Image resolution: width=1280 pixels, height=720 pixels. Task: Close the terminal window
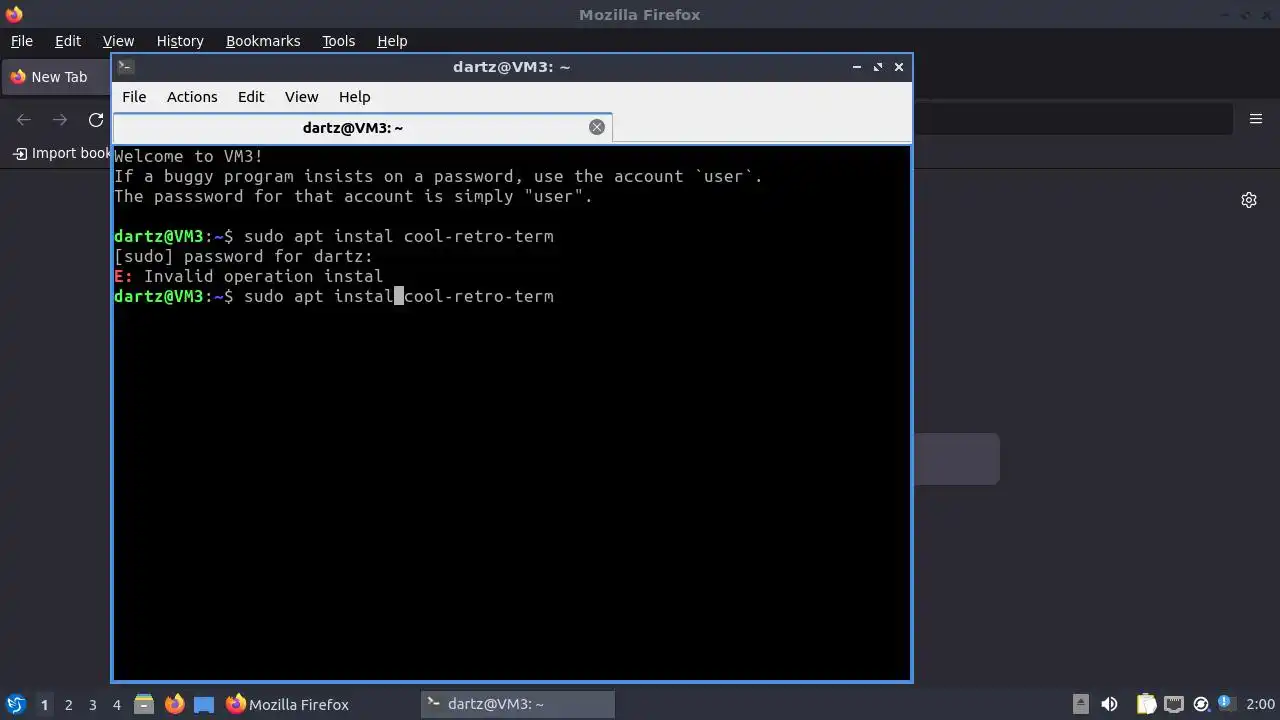[x=899, y=67]
